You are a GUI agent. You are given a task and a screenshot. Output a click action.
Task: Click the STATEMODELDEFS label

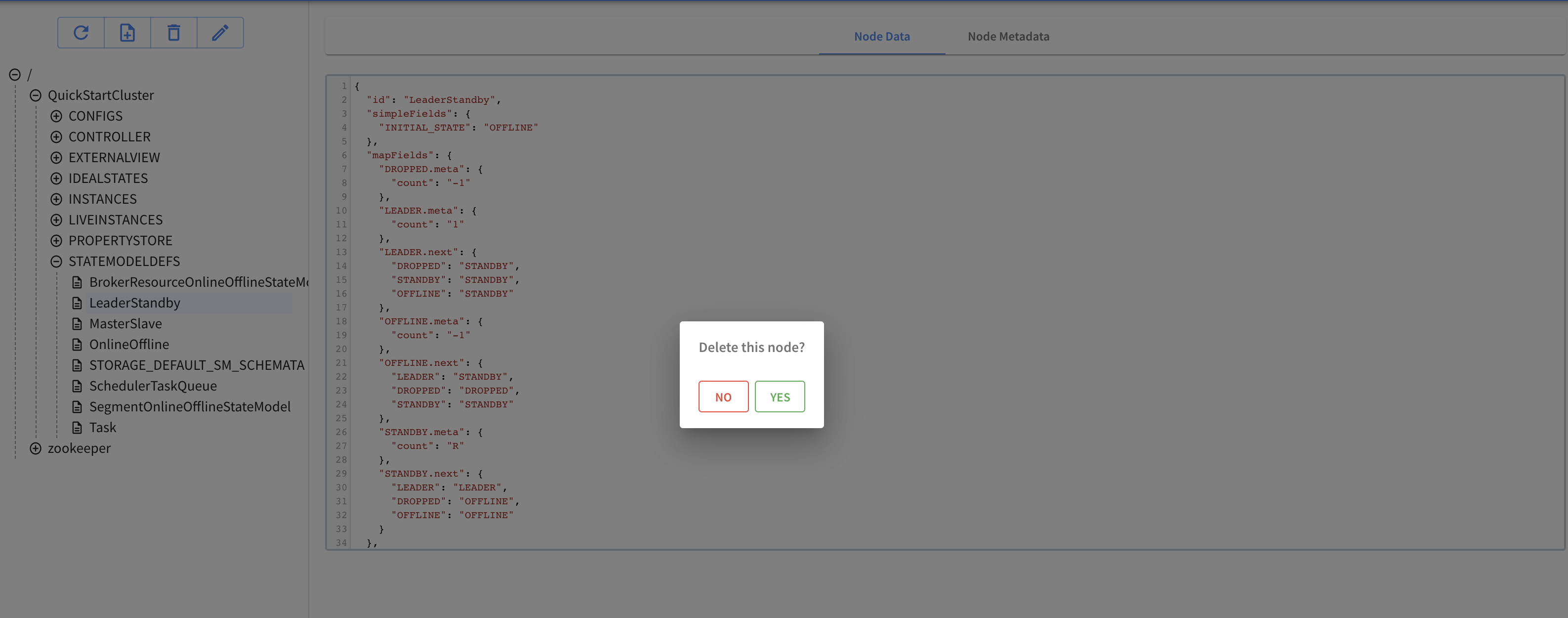(x=124, y=262)
